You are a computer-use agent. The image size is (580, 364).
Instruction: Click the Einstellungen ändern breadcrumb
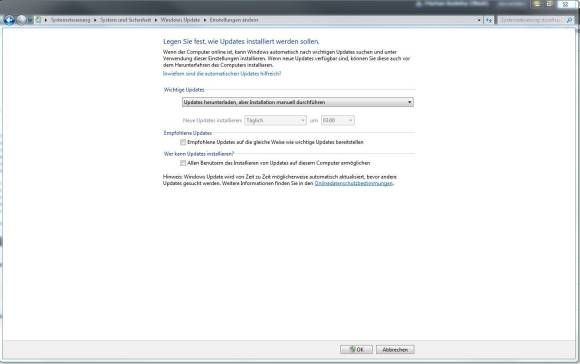(234, 20)
